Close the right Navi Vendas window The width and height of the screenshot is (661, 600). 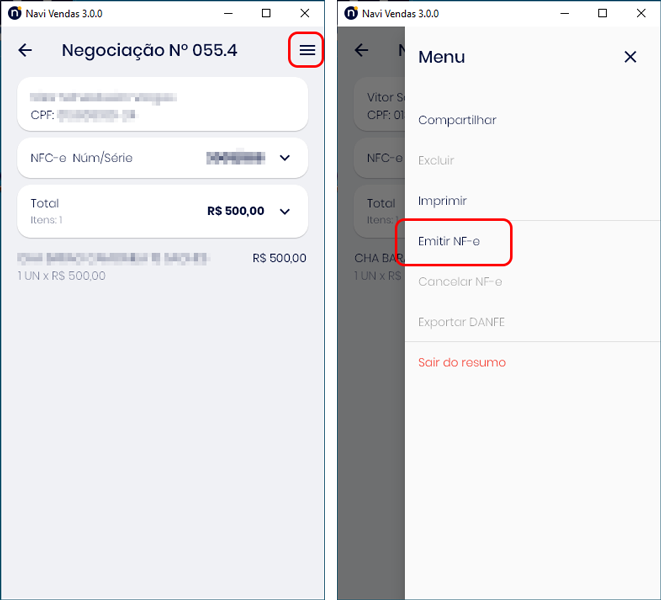(x=641, y=14)
